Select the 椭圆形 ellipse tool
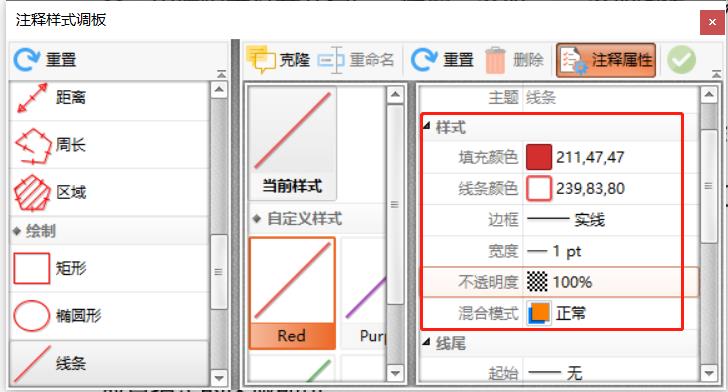Viewport: 728px width, 392px height. click(110, 316)
